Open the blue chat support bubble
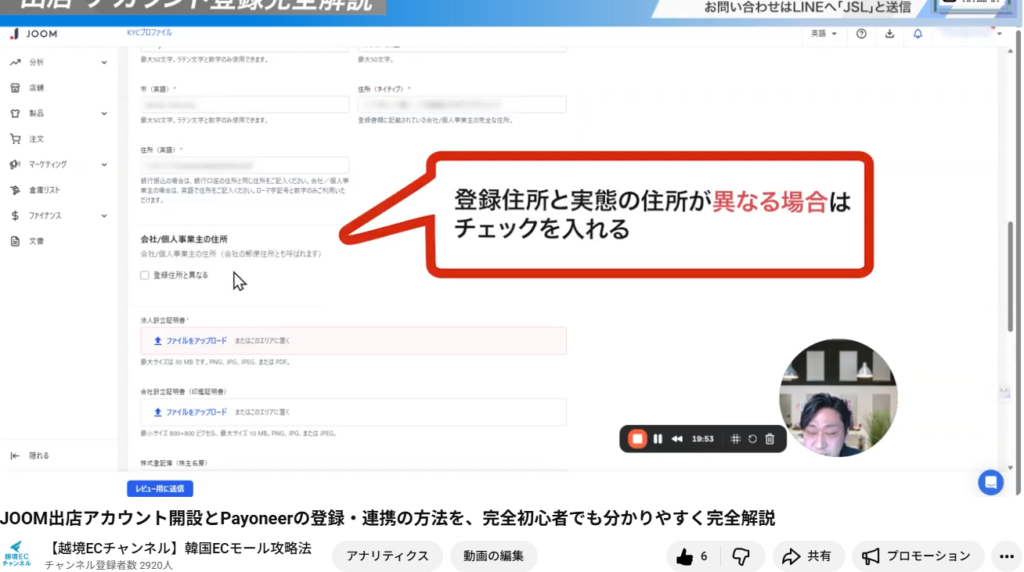This screenshot has height=572, width=1024. tap(990, 482)
